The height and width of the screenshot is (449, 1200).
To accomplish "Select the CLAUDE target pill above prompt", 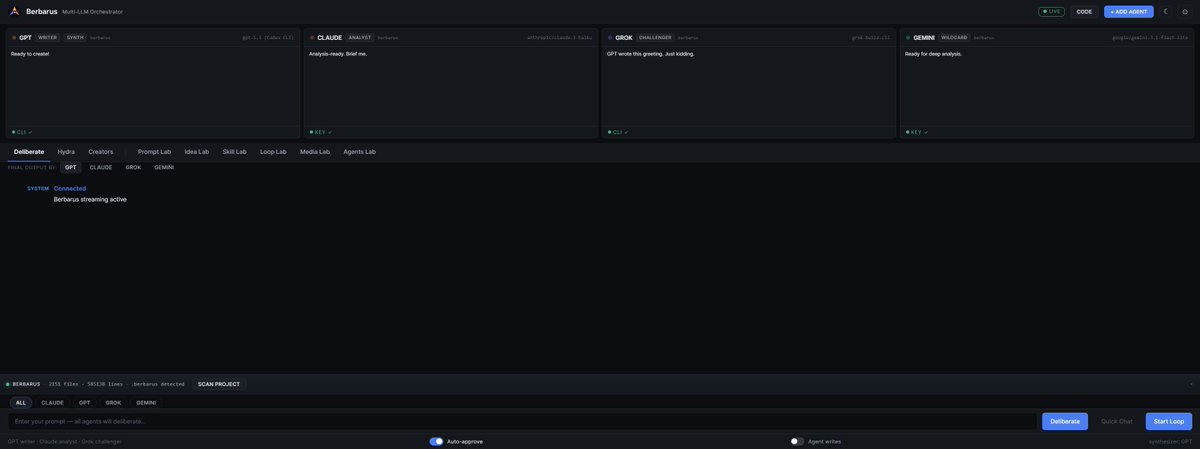I will coord(52,402).
